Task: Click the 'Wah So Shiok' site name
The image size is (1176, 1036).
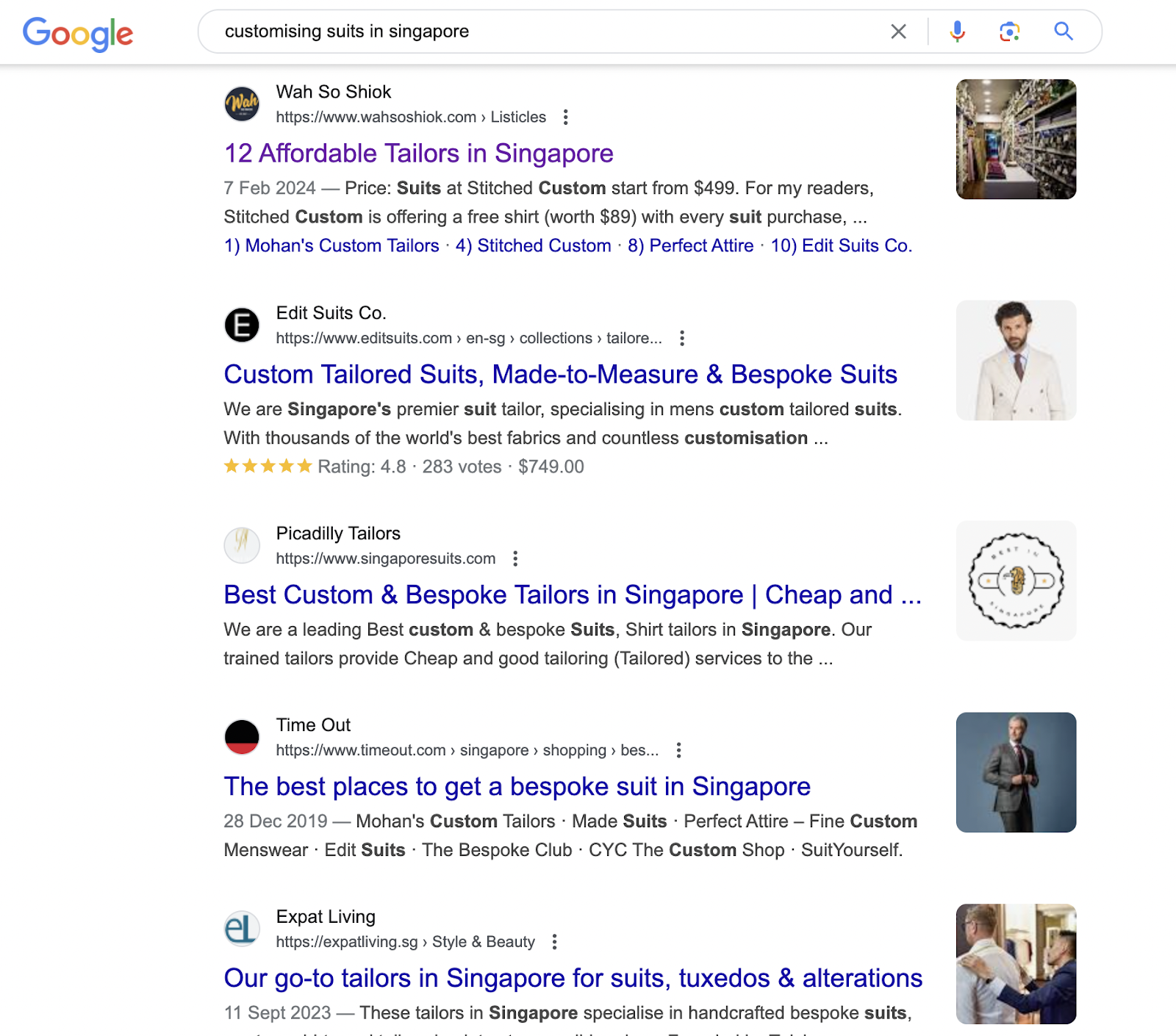Action: (x=334, y=92)
